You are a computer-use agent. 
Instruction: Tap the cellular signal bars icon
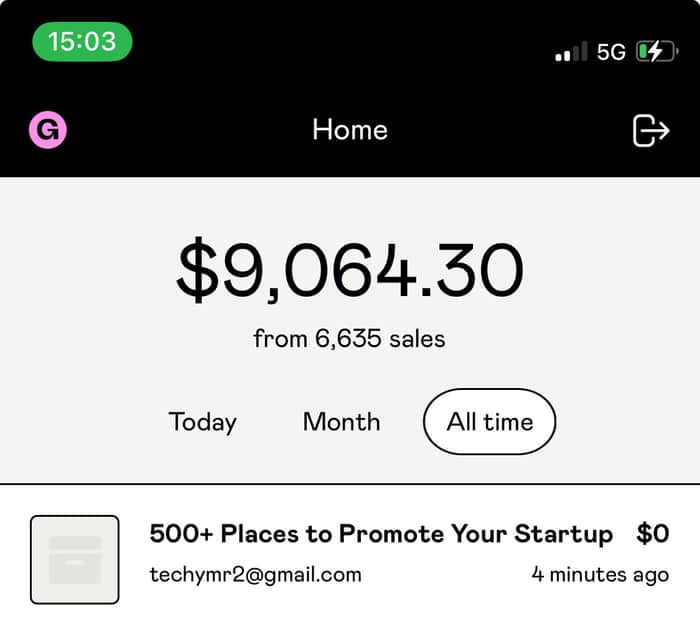[x=571, y=52]
